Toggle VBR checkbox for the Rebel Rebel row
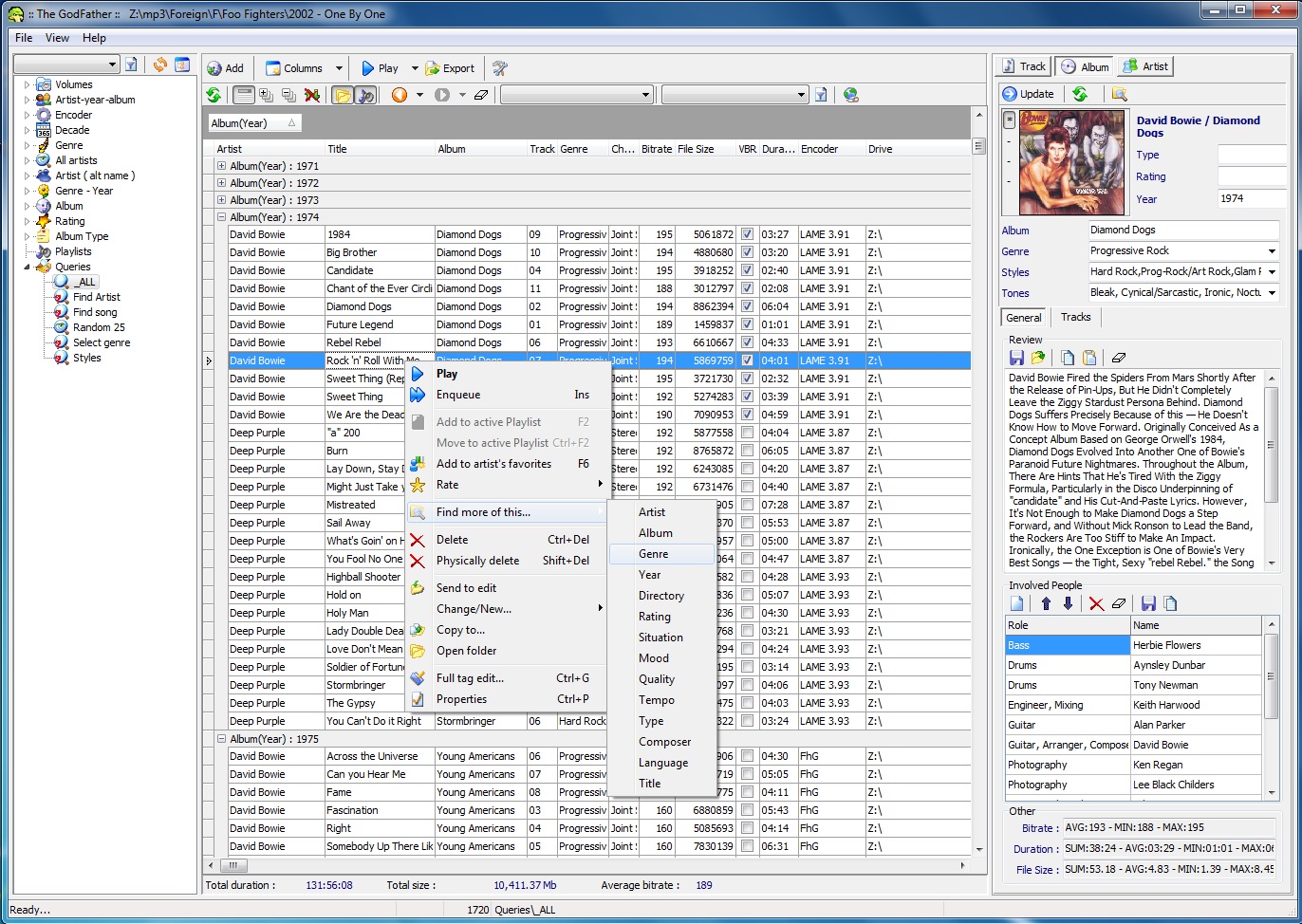This screenshot has width=1302, height=924. (748, 342)
